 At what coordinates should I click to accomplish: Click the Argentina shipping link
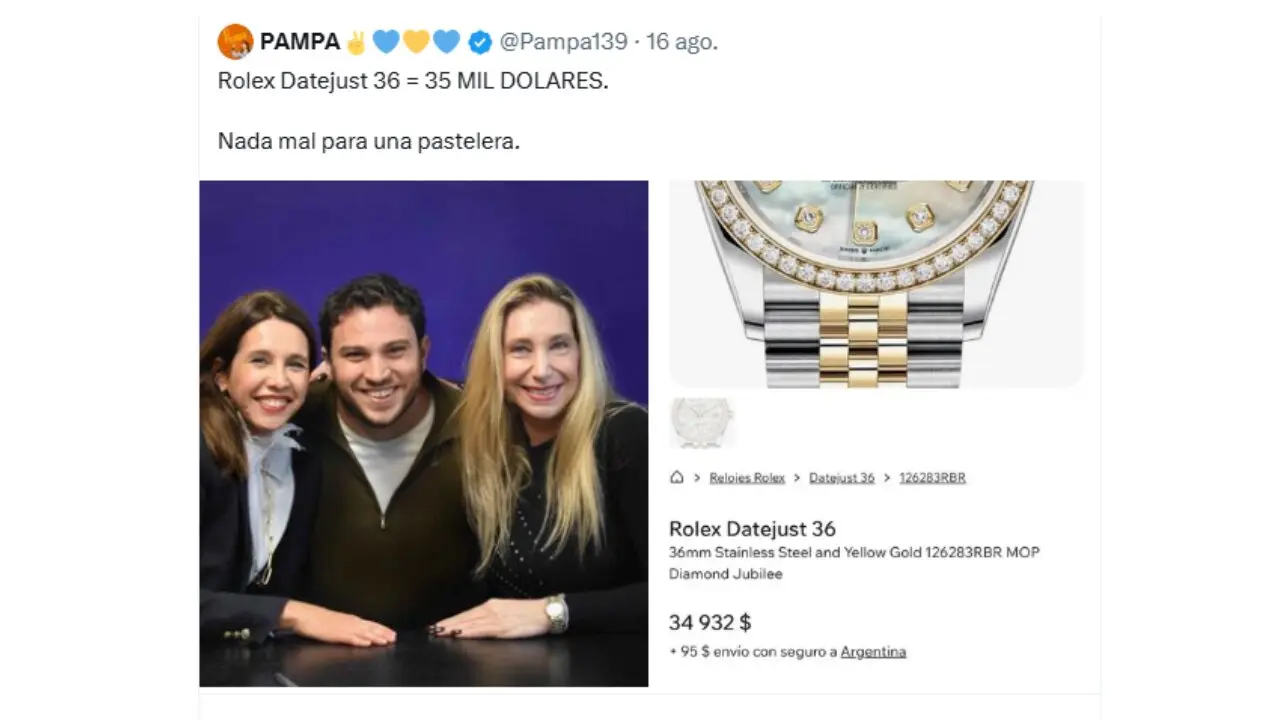click(873, 652)
